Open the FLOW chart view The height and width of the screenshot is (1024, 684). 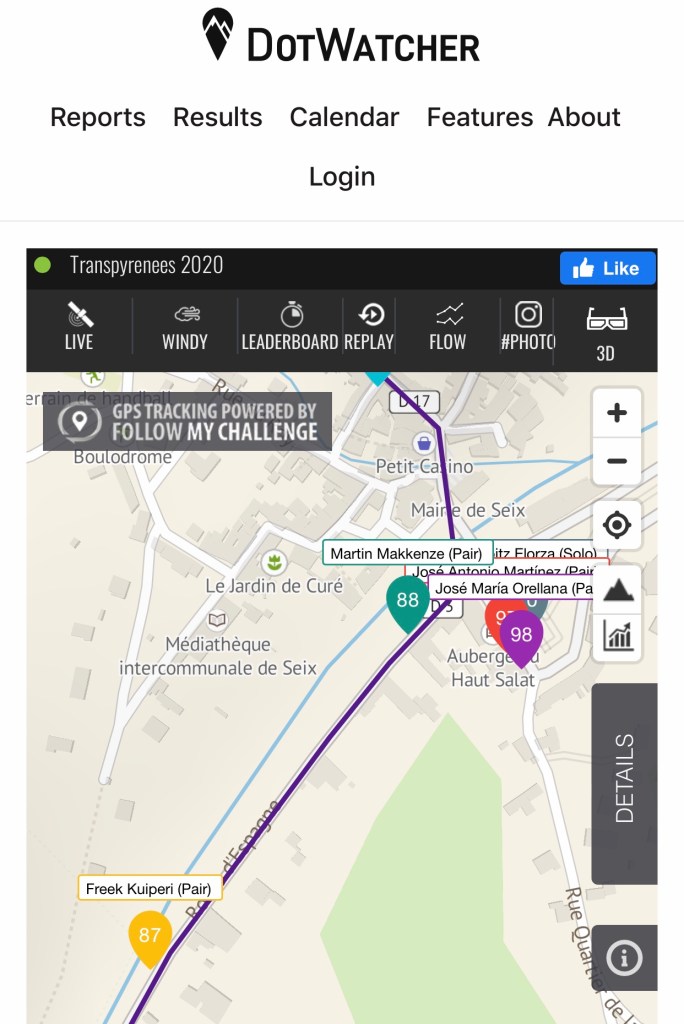(x=447, y=328)
